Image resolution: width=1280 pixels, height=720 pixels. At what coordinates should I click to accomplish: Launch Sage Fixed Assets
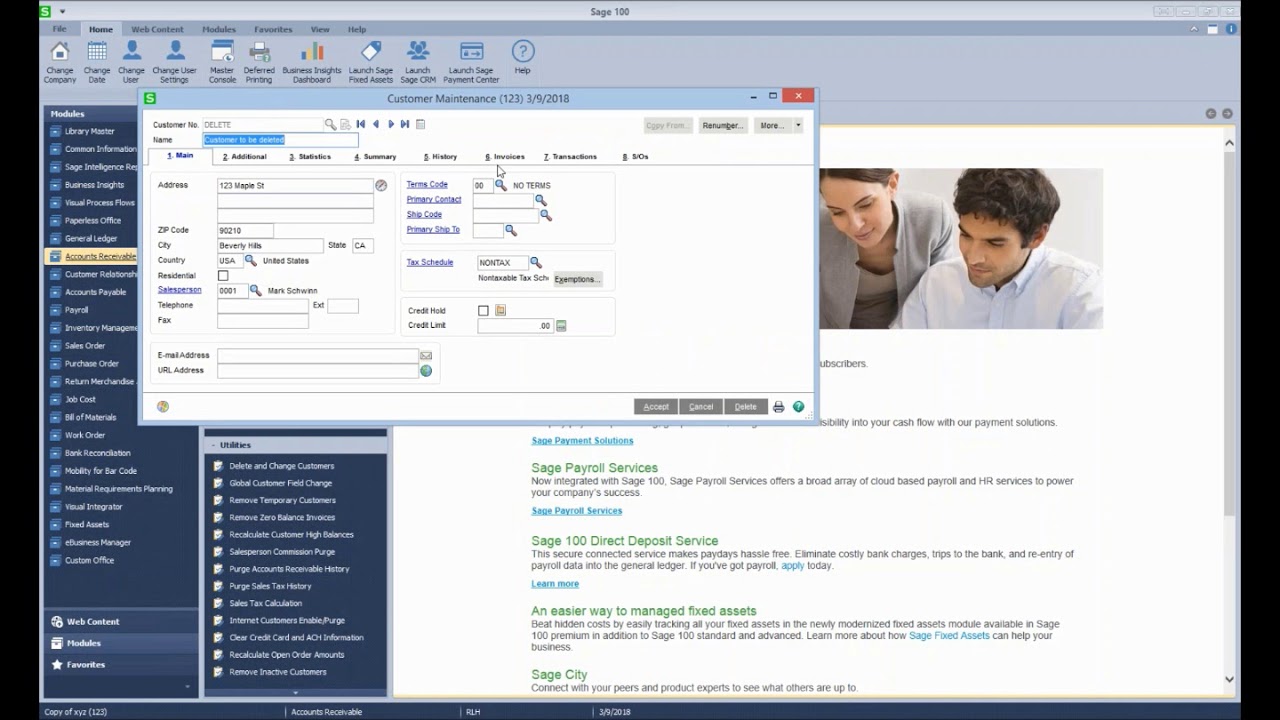370,61
